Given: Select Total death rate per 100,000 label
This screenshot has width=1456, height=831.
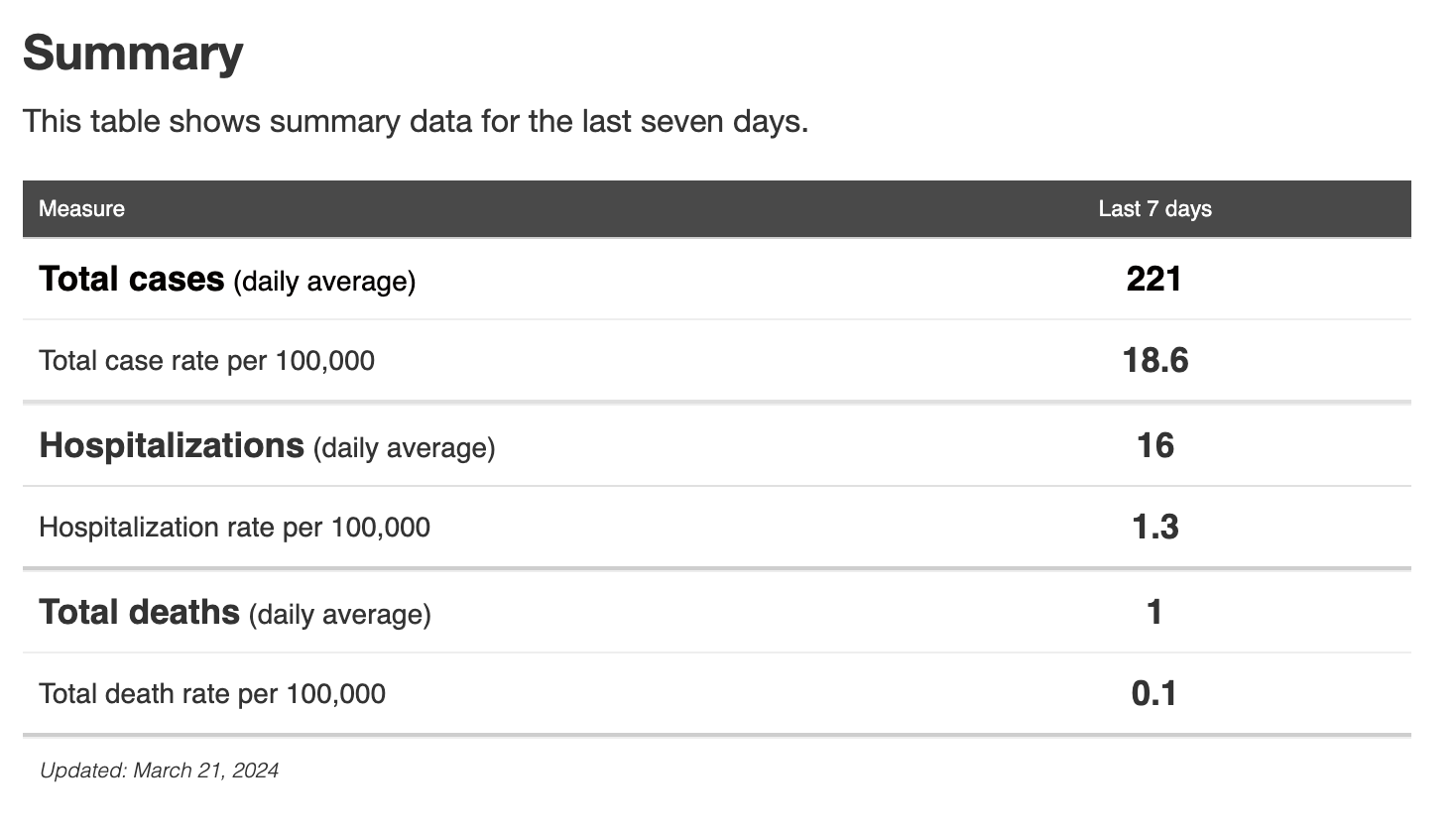Looking at the screenshot, I should [x=211, y=694].
